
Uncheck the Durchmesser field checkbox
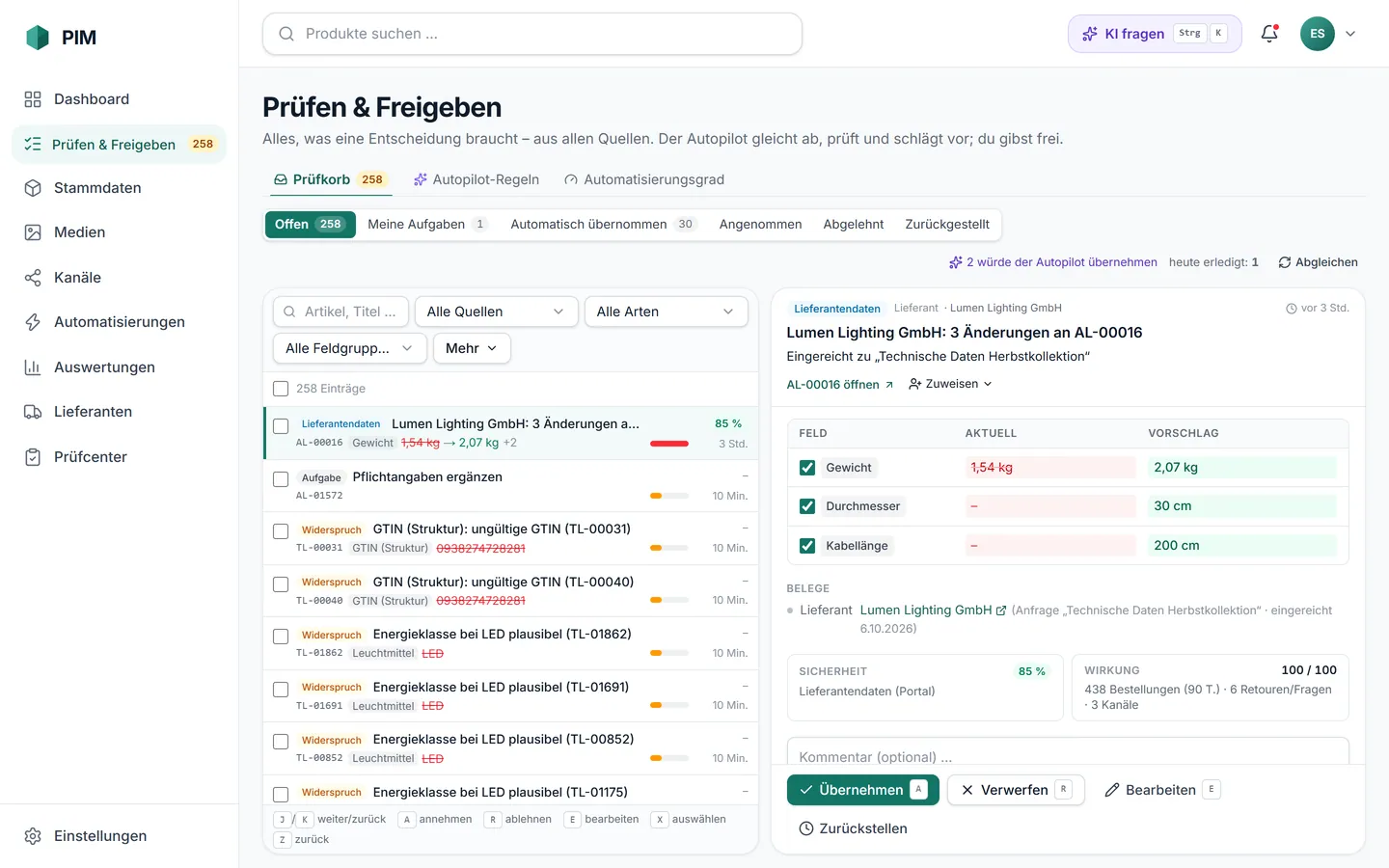click(x=807, y=506)
